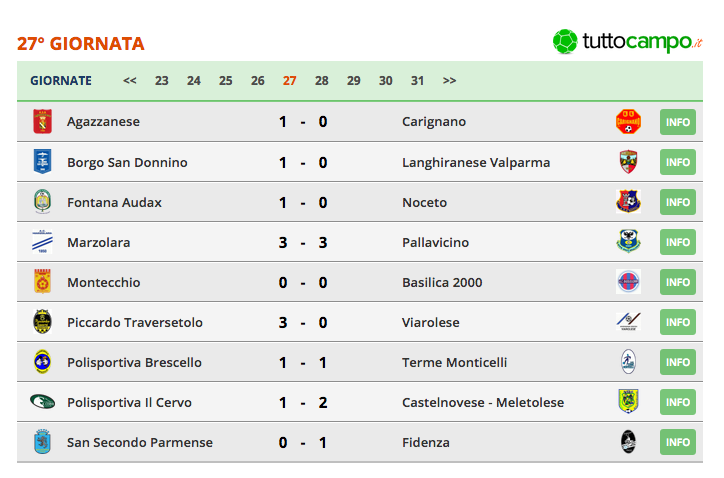The height and width of the screenshot is (478, 724).
Task: Open the tuttocampo.it logo
Action: coord(627,42)
